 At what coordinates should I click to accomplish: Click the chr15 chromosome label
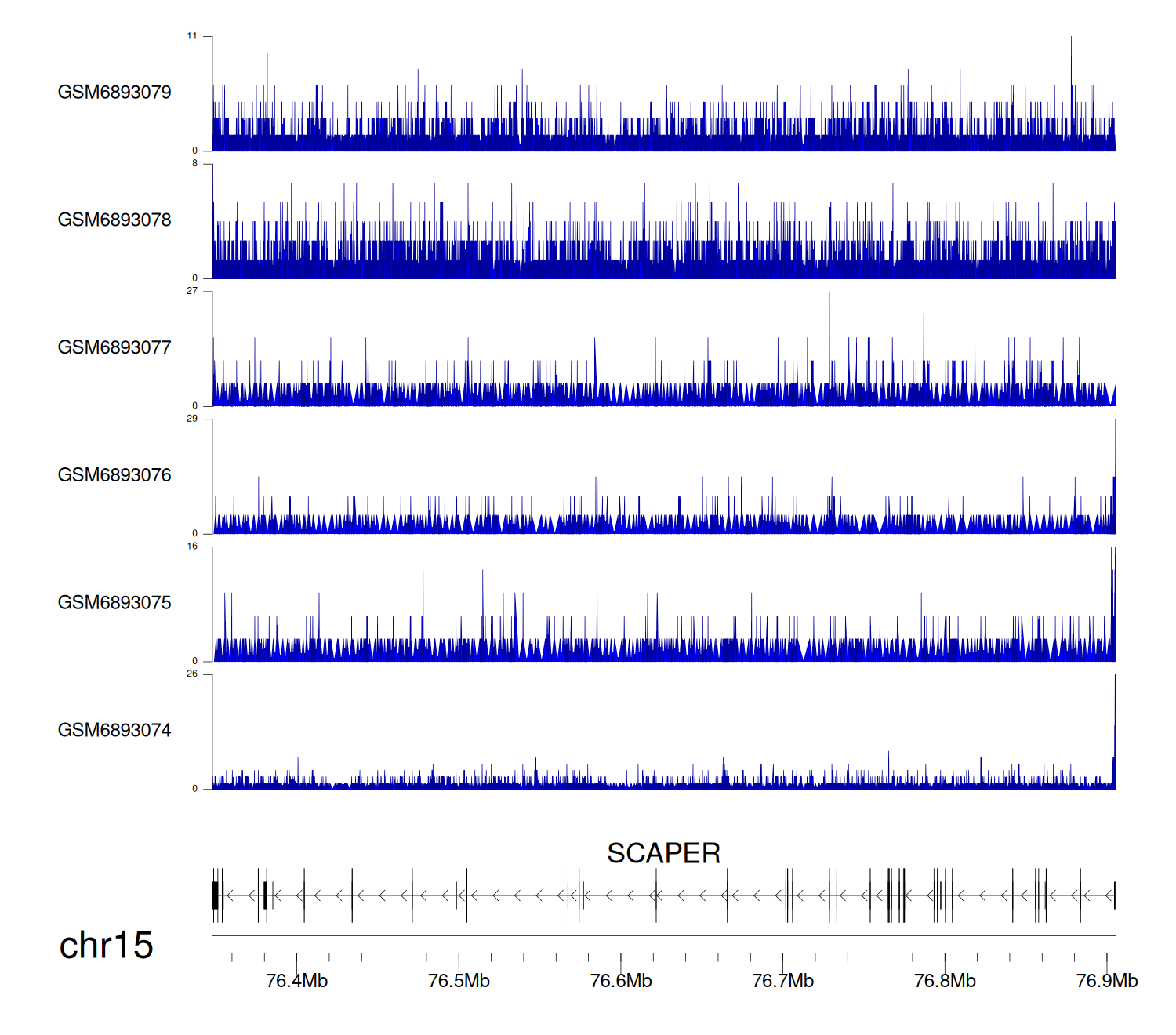[x=106, y=946]
